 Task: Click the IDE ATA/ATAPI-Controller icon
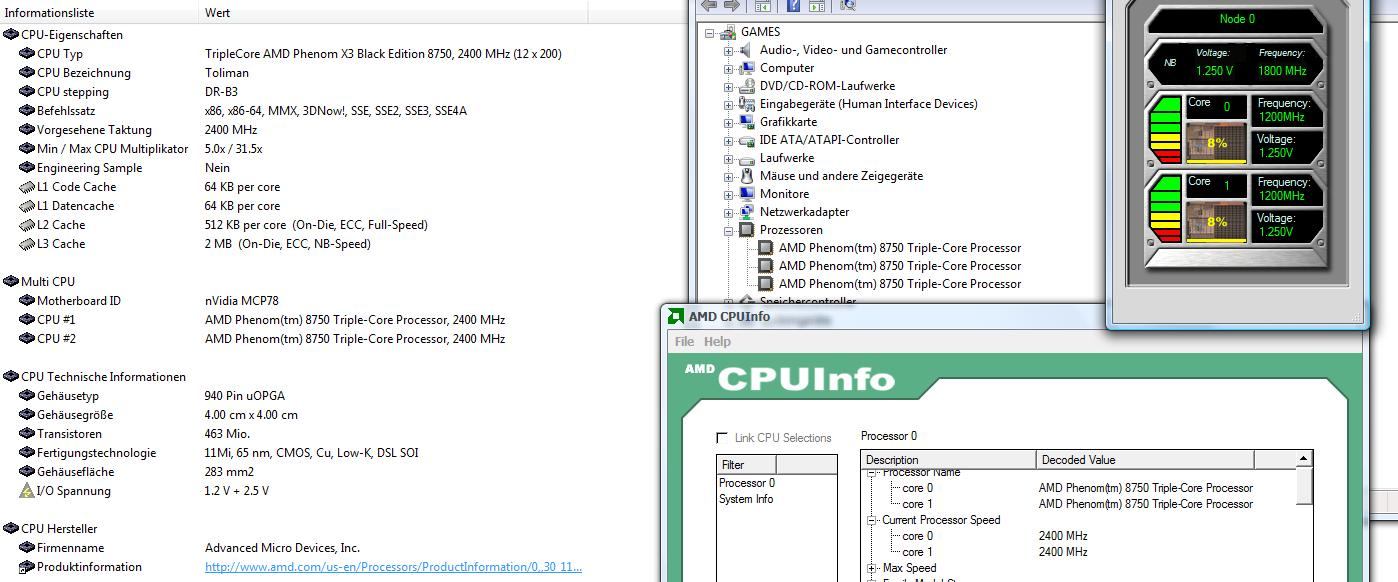click(746, 140)
